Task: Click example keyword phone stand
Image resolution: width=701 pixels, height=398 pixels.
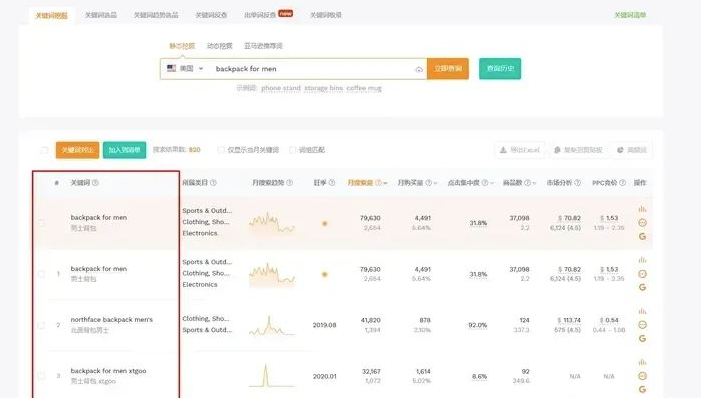Action: [x=281, y=88]
